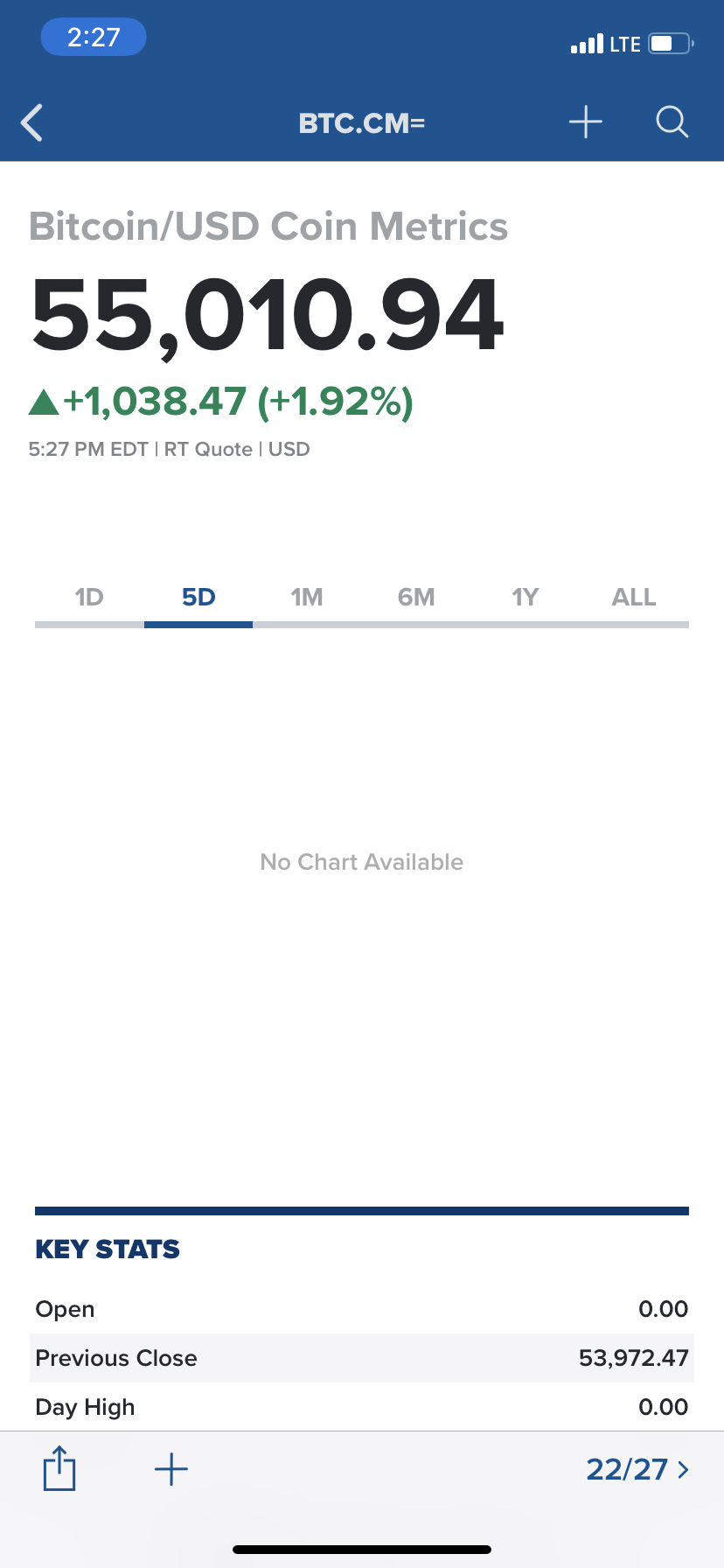Switch chart to 6M range
The image size is (724, 1568).
coord(416,598)
